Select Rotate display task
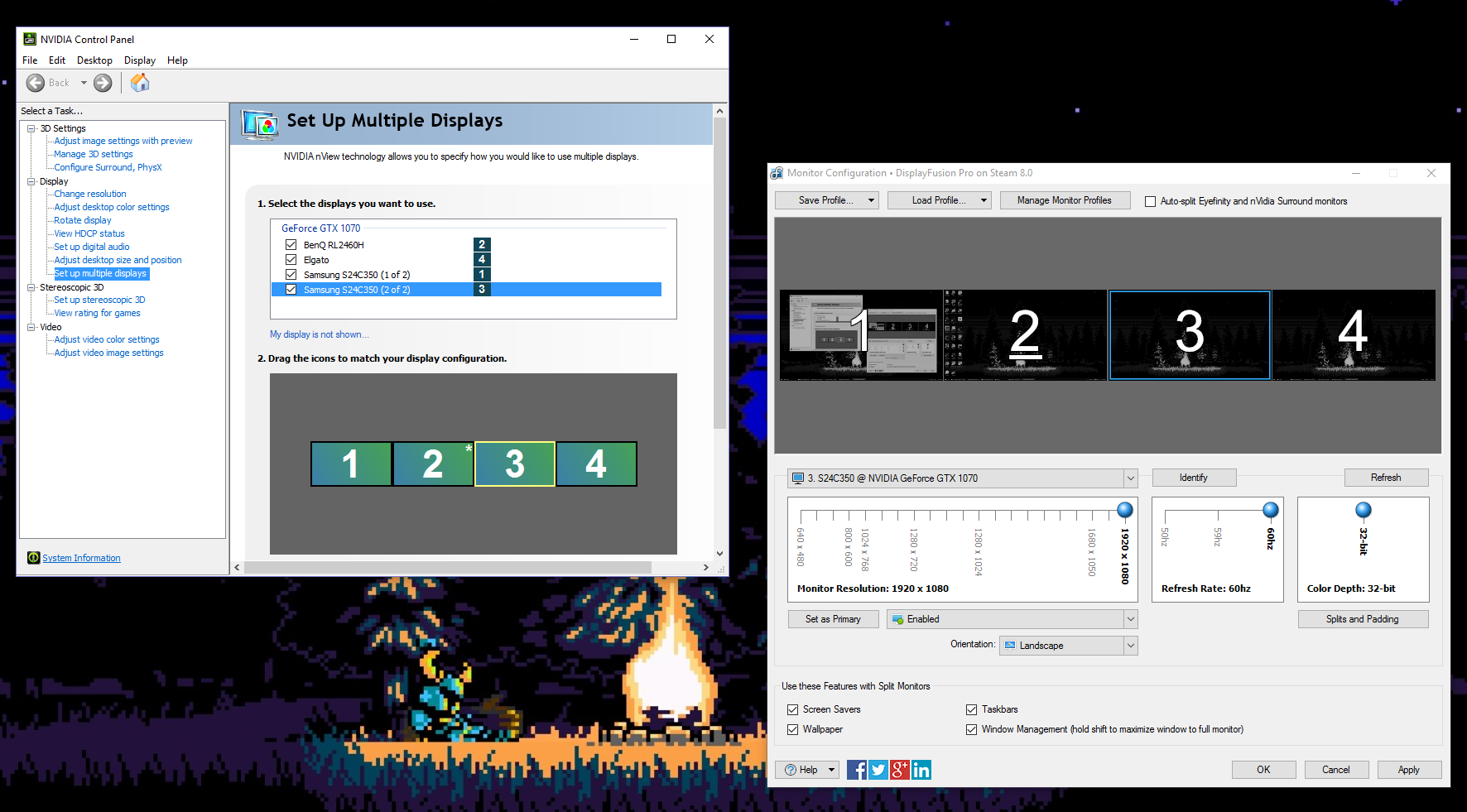This screenshot has width=1467, height=812. (x=83, y=220)
